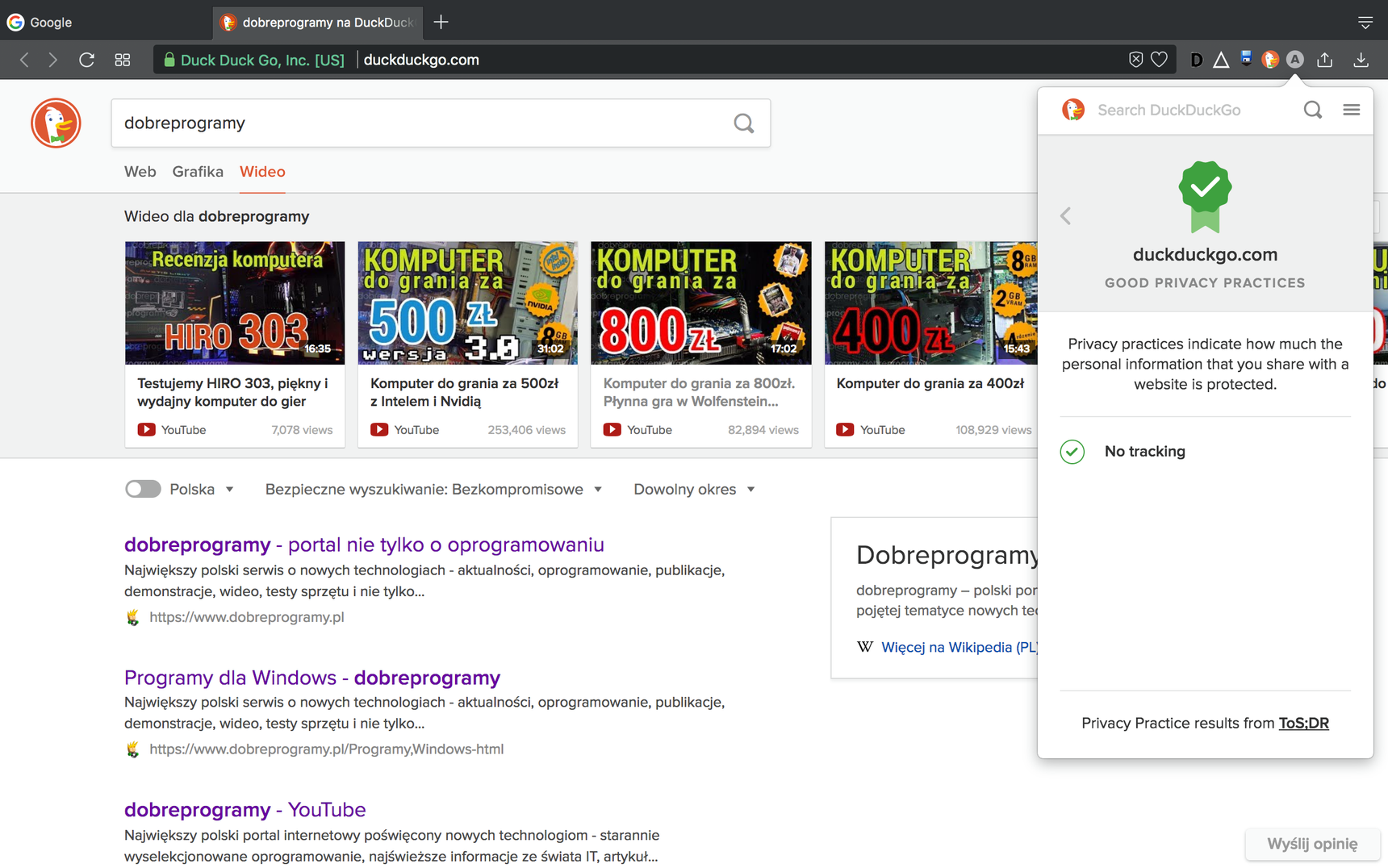Toggle the Polska region switch

pyautogui.click(x=143, y=489)
